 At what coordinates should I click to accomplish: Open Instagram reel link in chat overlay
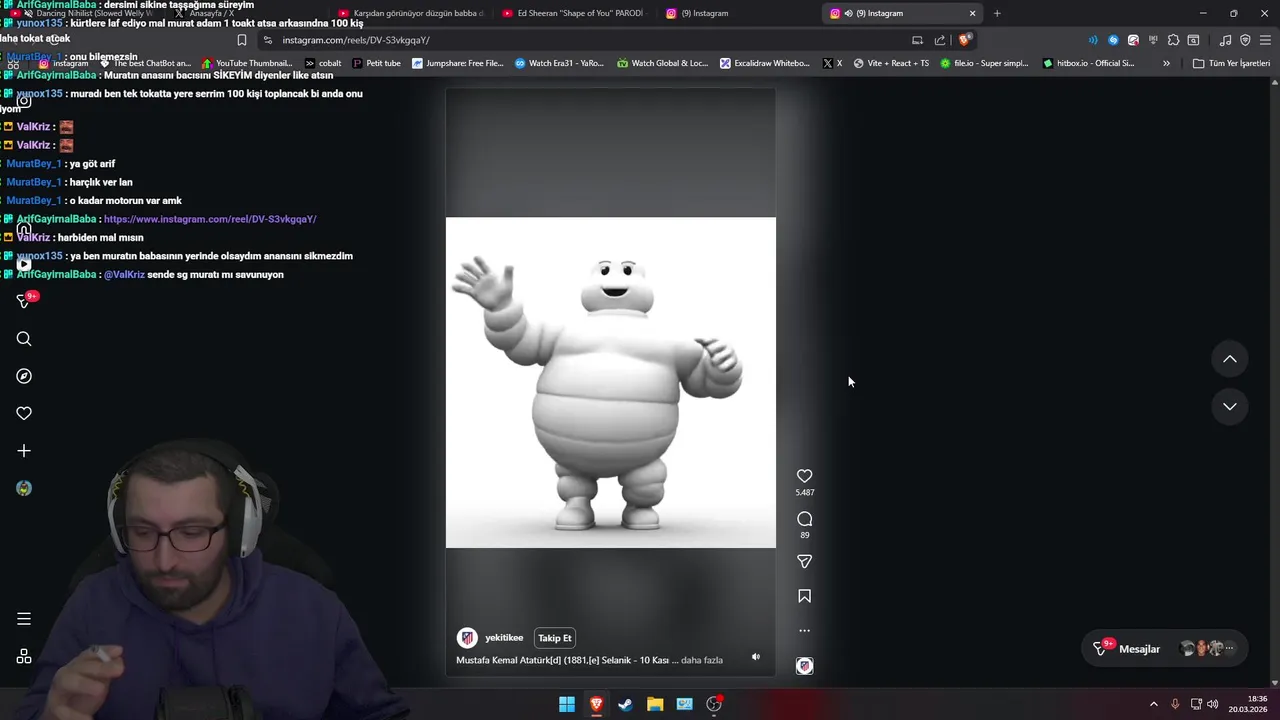click(210, 219)
